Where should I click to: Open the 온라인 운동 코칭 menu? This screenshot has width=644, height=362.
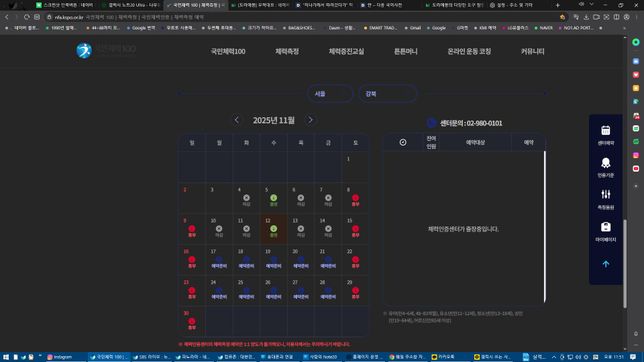pos(469,51)
